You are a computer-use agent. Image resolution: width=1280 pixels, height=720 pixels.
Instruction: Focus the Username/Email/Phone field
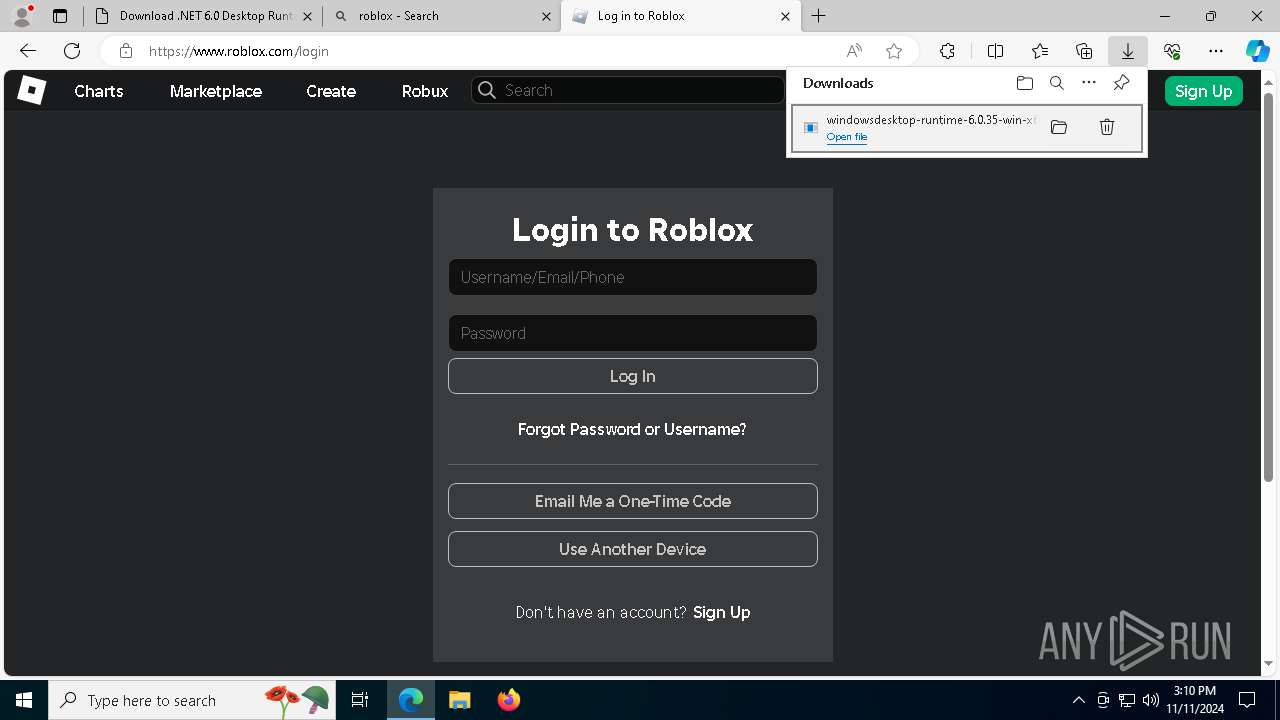click(x=633, y=277)
